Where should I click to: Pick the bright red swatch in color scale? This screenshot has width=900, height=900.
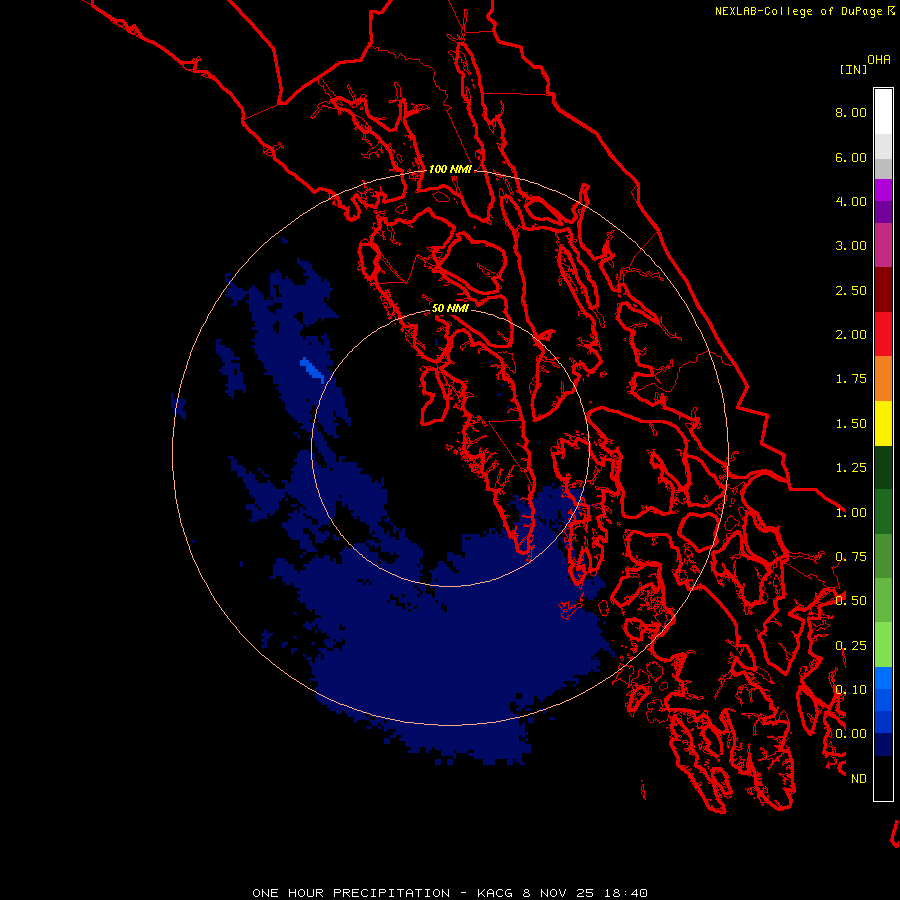pos(883,335)
